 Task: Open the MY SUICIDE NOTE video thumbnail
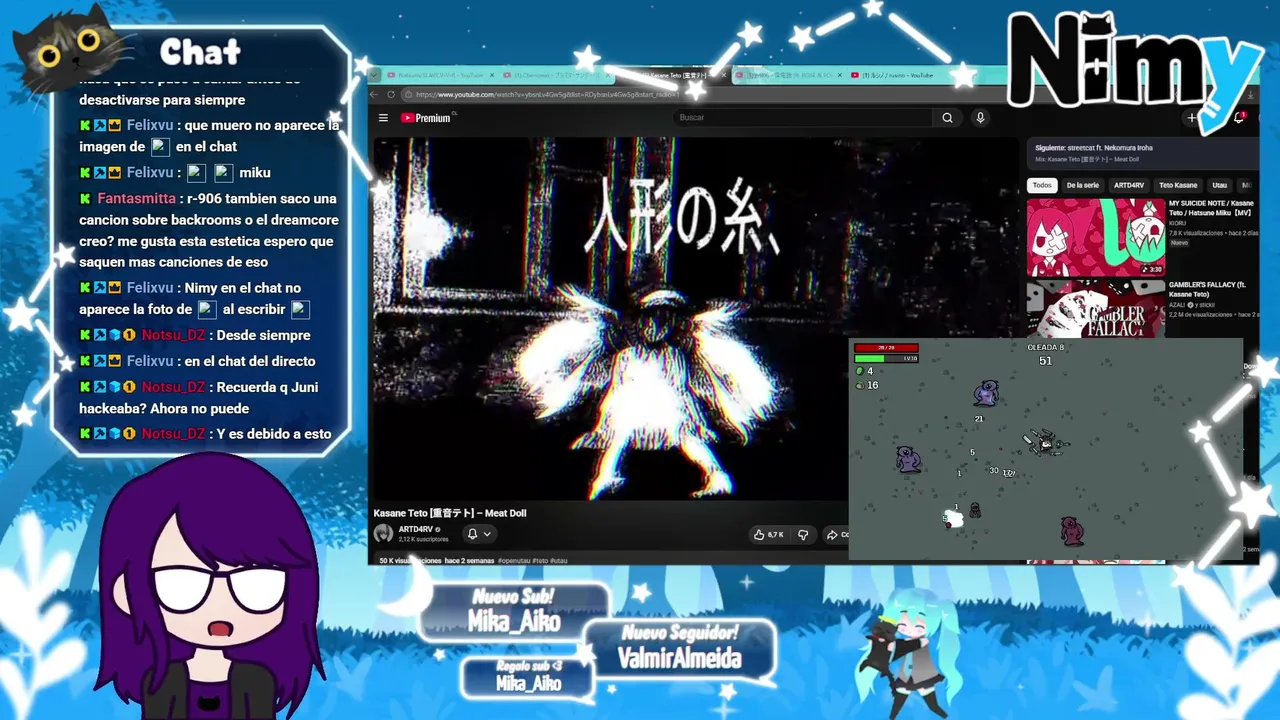pos(1096,237)
